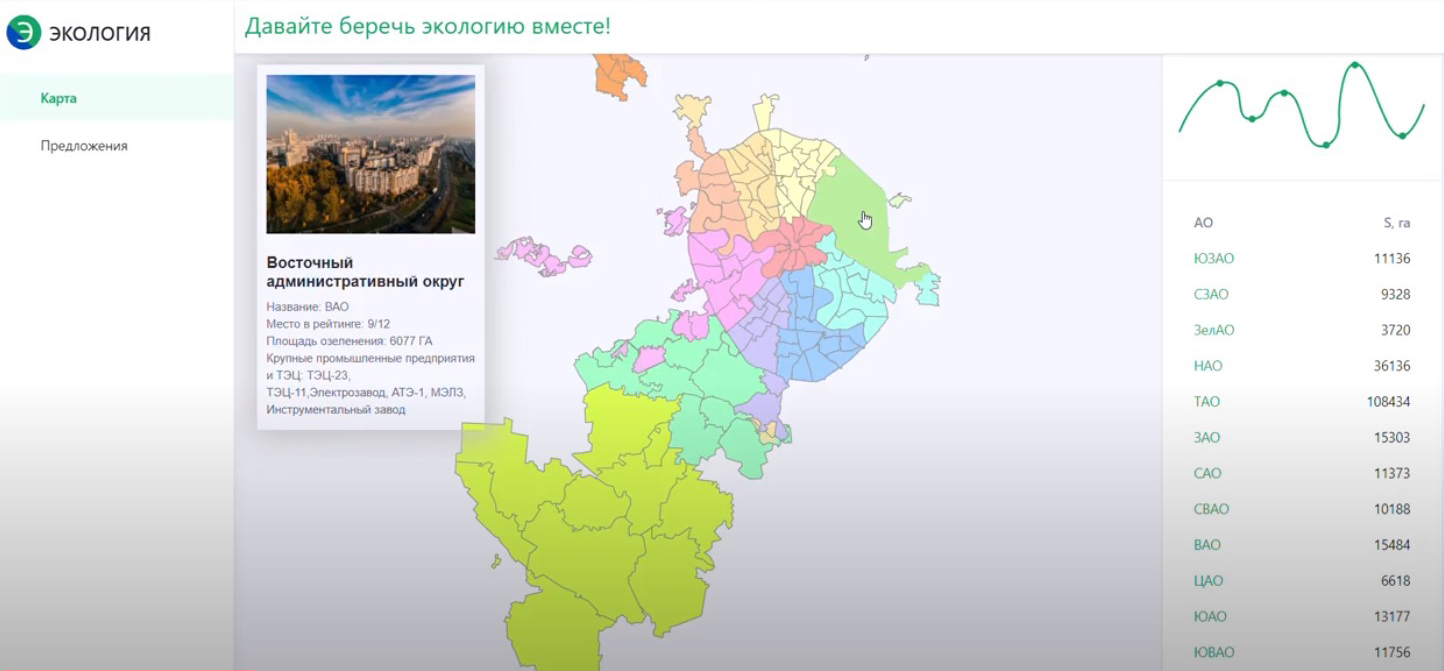Select the ТАО district link
Image resolution: width=1444 pixels, height=671 pixels.
pyautogui.click(x=1206, y=402)
